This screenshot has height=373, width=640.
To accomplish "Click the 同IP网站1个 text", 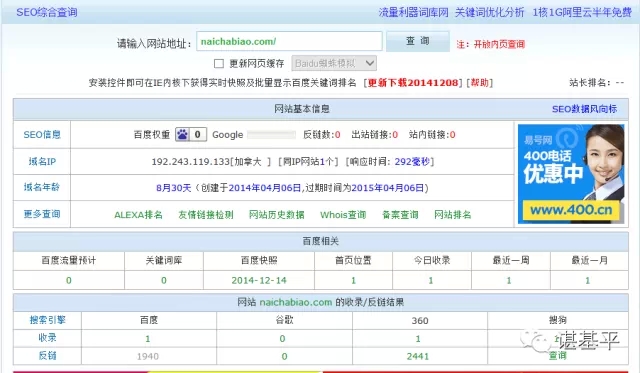I will pos(308,162).
